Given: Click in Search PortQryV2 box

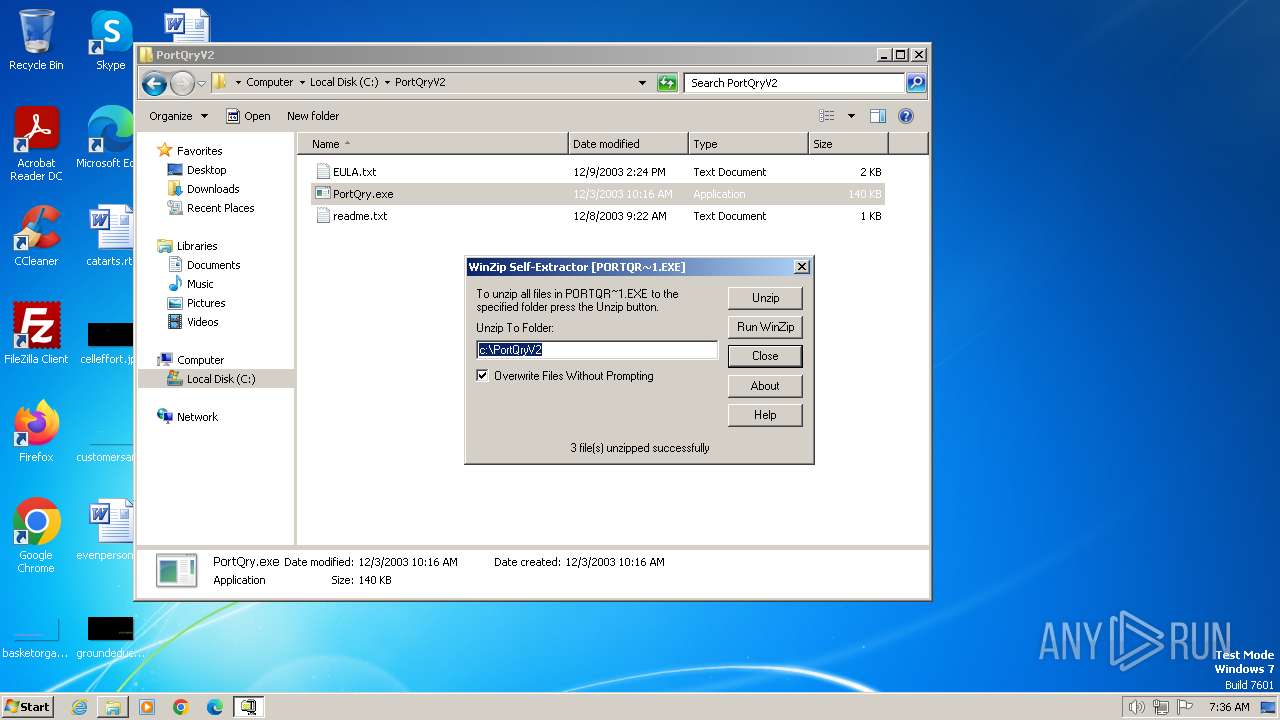Looking at the screenshot, I should (x=795, y=83).
